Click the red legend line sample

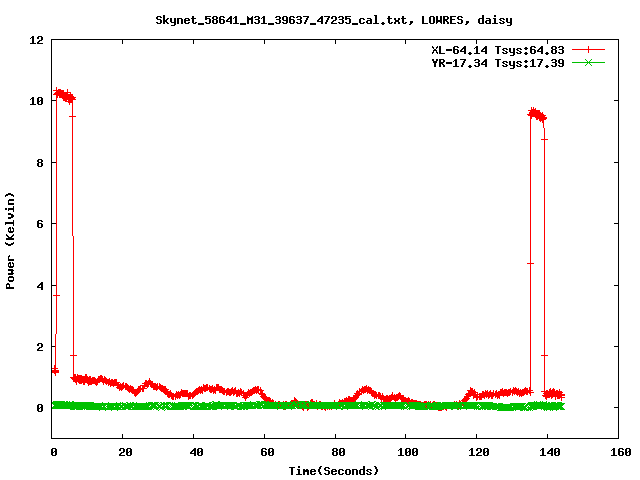point(588,50)
